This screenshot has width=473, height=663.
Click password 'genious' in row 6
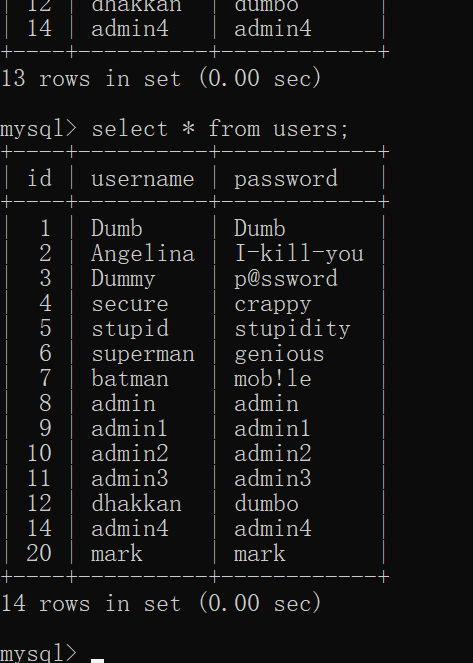pyautogui.click(x=279, y=354)
